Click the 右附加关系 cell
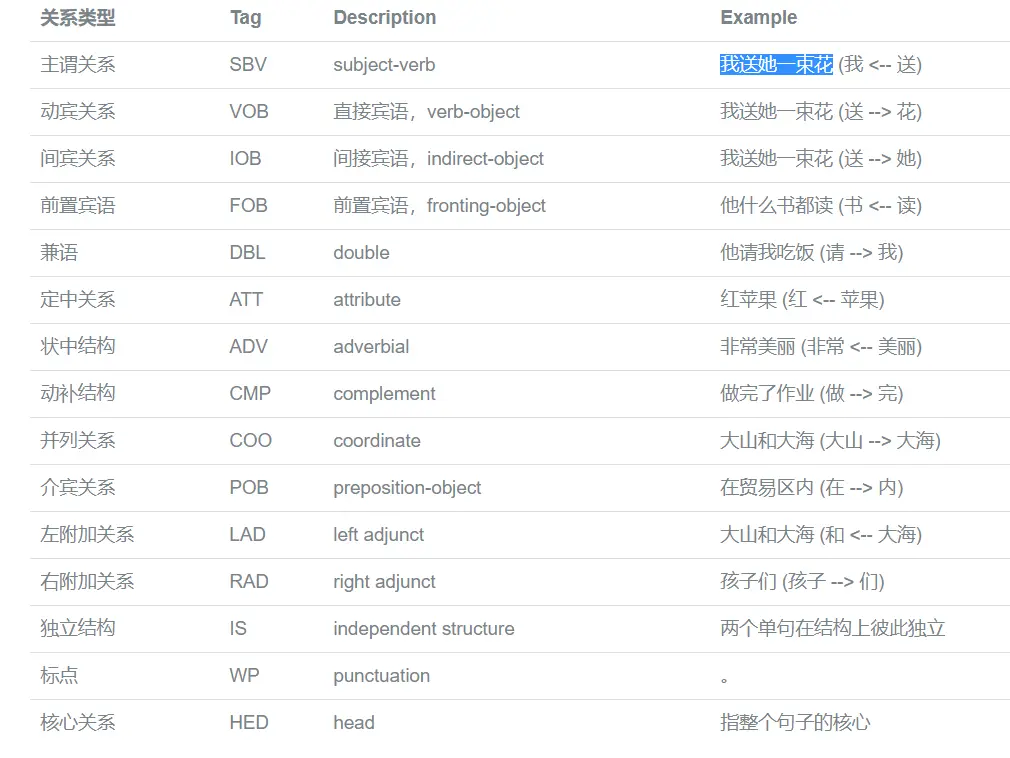The width and height of the screenshot is (1010, 758). click(x=87, y=582)
